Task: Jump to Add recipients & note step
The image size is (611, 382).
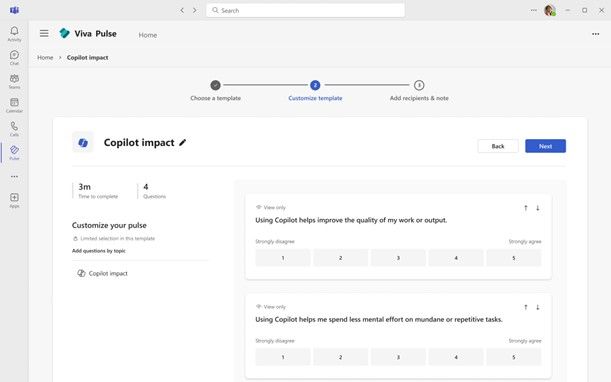Action: (x=419, y=90)
